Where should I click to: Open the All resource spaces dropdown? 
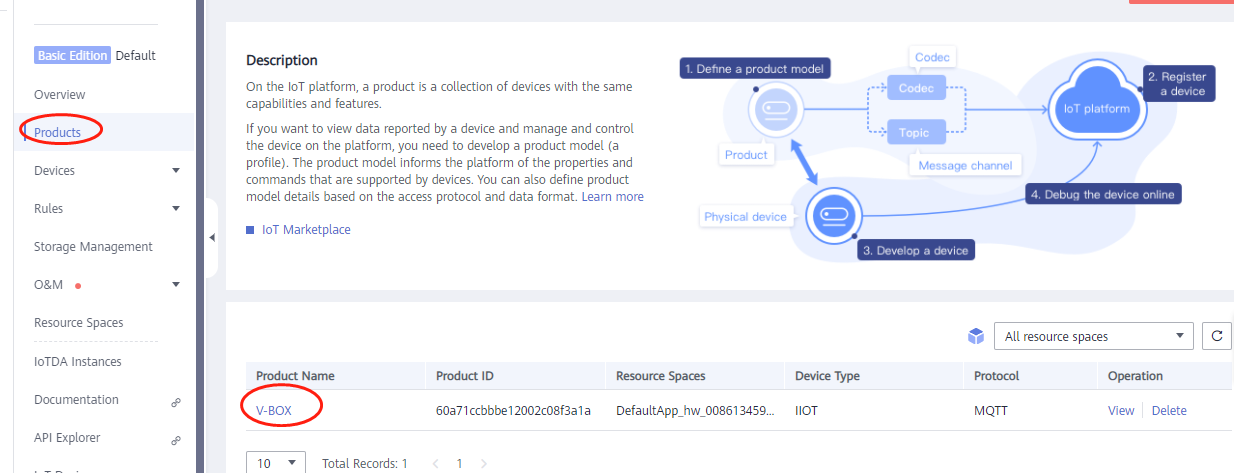point(1094,336)
